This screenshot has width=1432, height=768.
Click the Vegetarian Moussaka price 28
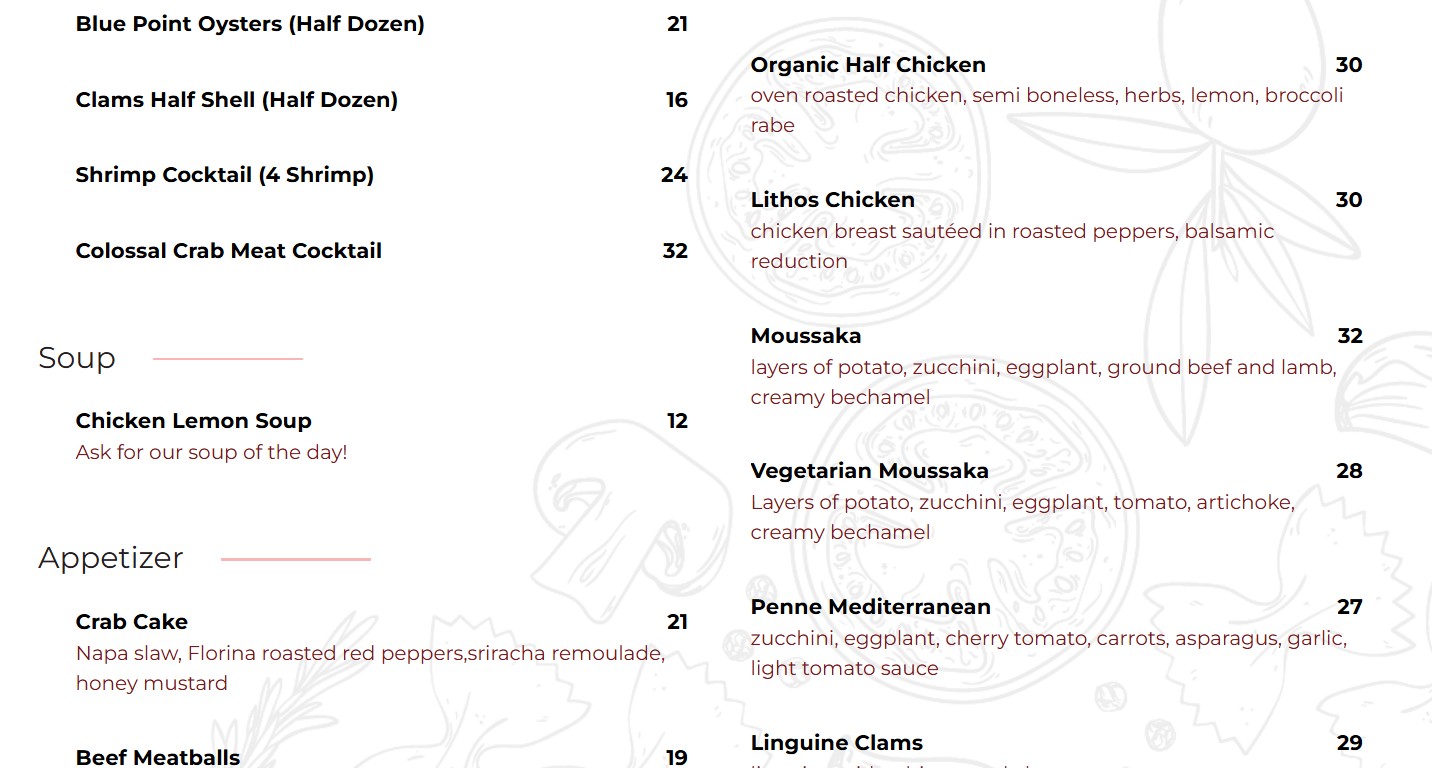click(1349, 471)
